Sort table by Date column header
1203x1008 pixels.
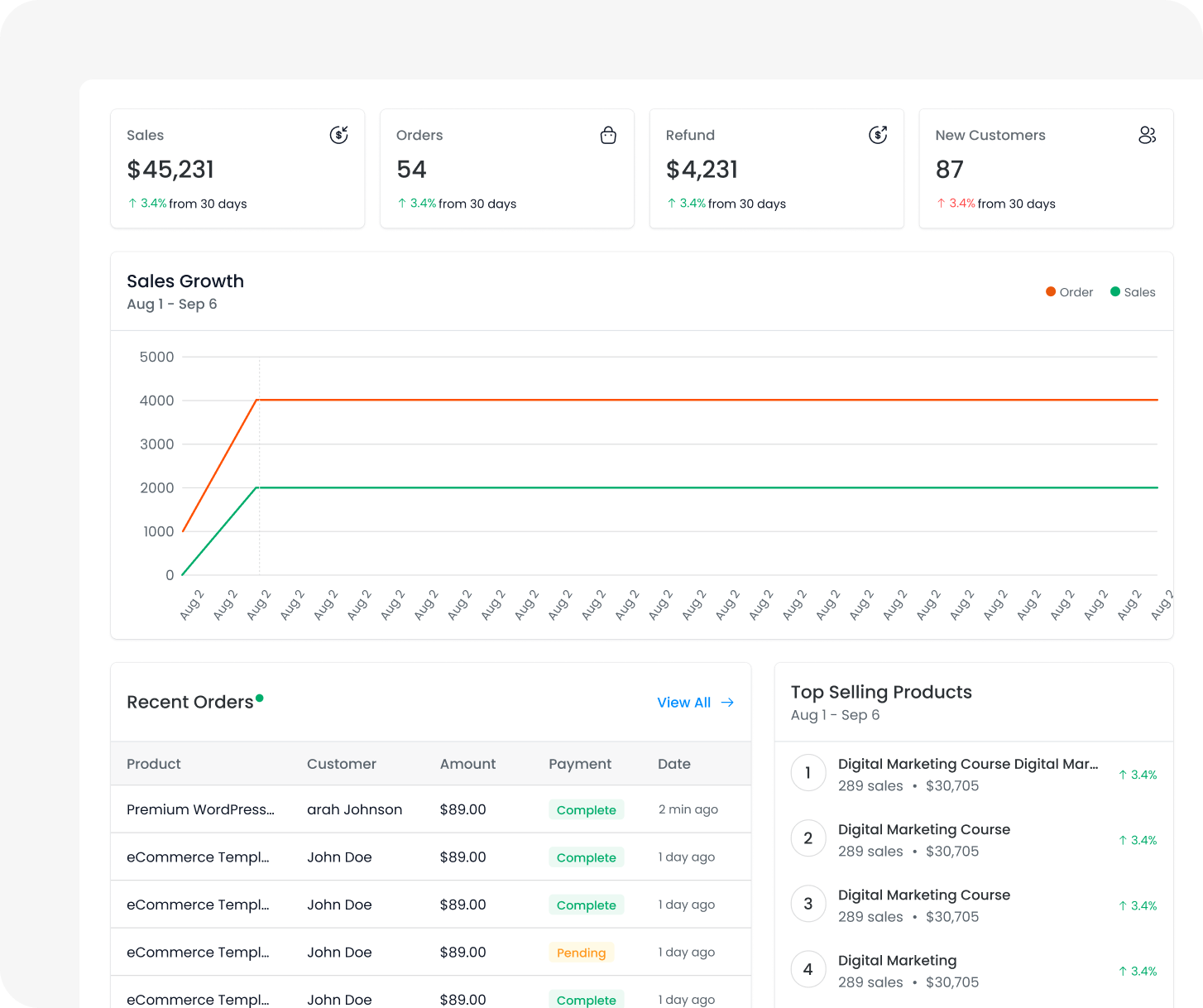[674, 764]
